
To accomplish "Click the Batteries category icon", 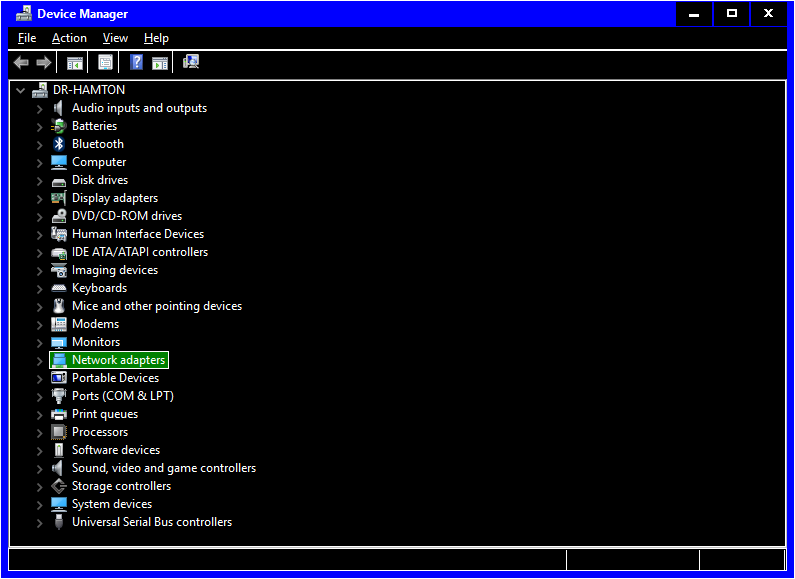I will (x=59, y=126).
